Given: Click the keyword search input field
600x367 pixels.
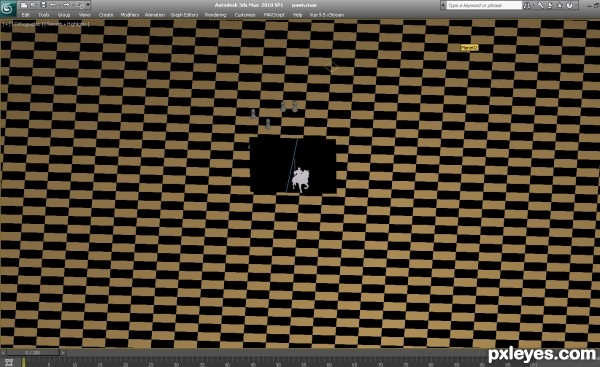Looking at the screenshot, I should coord(484,5).
